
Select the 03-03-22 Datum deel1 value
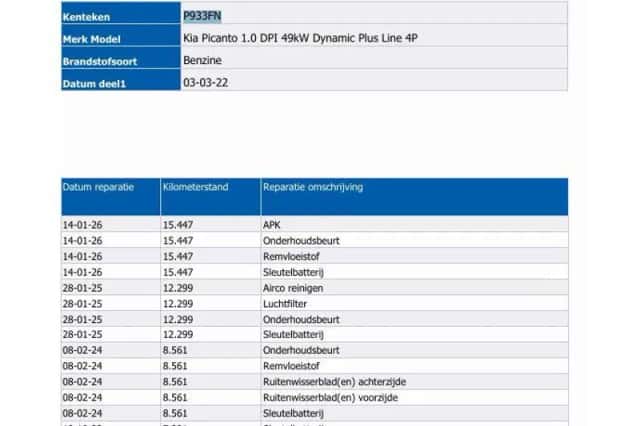point(205,83)
